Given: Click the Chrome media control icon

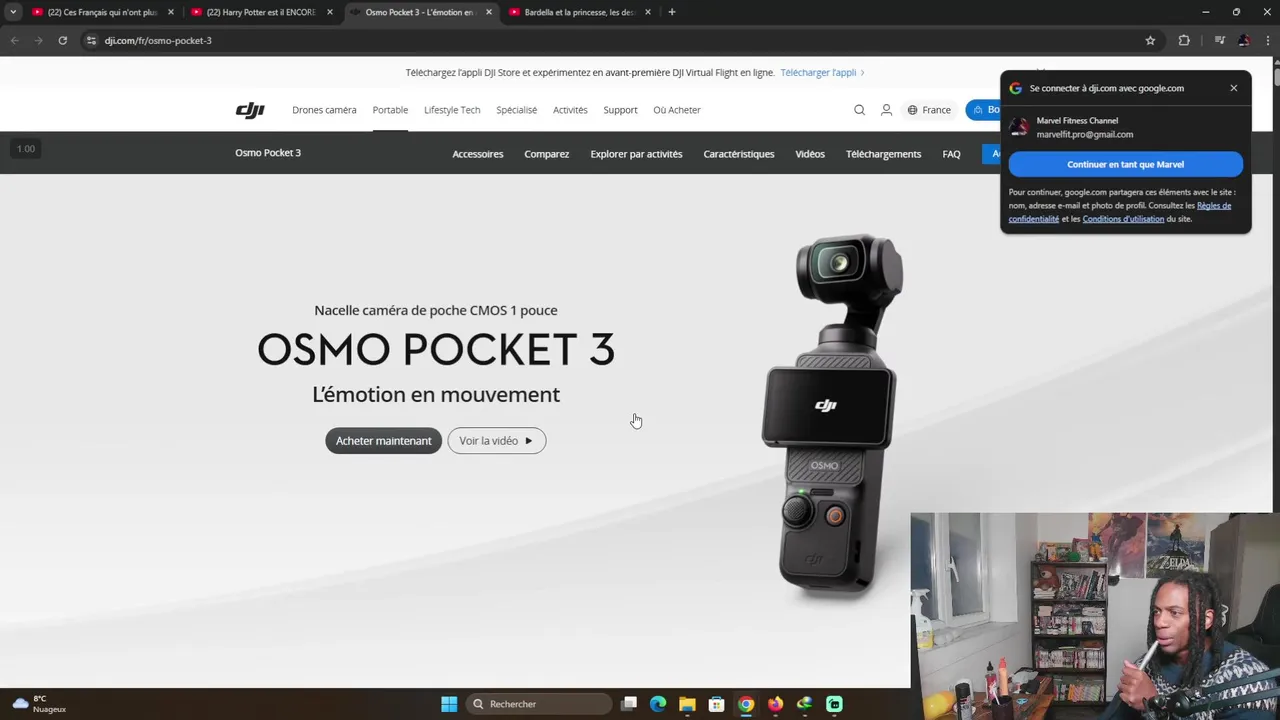Looking at the screenshot, I should click(x=1219, y=40).
